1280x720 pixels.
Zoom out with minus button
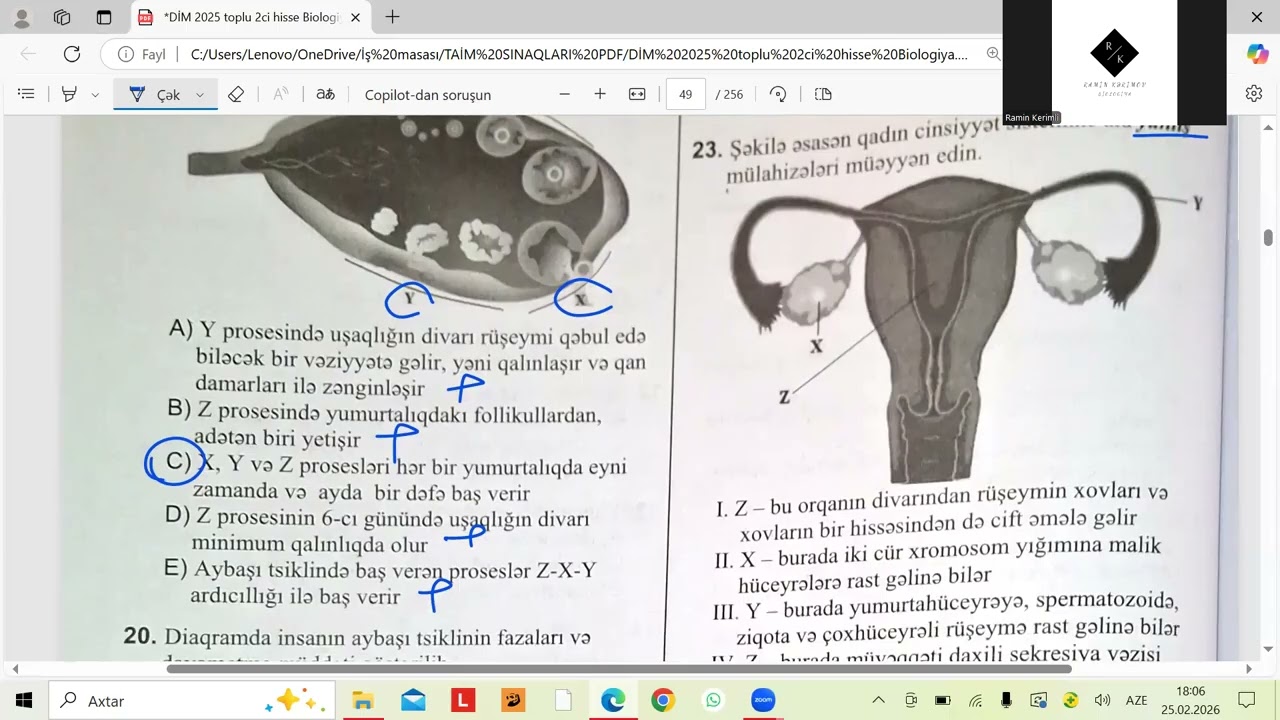click(x=564, y=94)
